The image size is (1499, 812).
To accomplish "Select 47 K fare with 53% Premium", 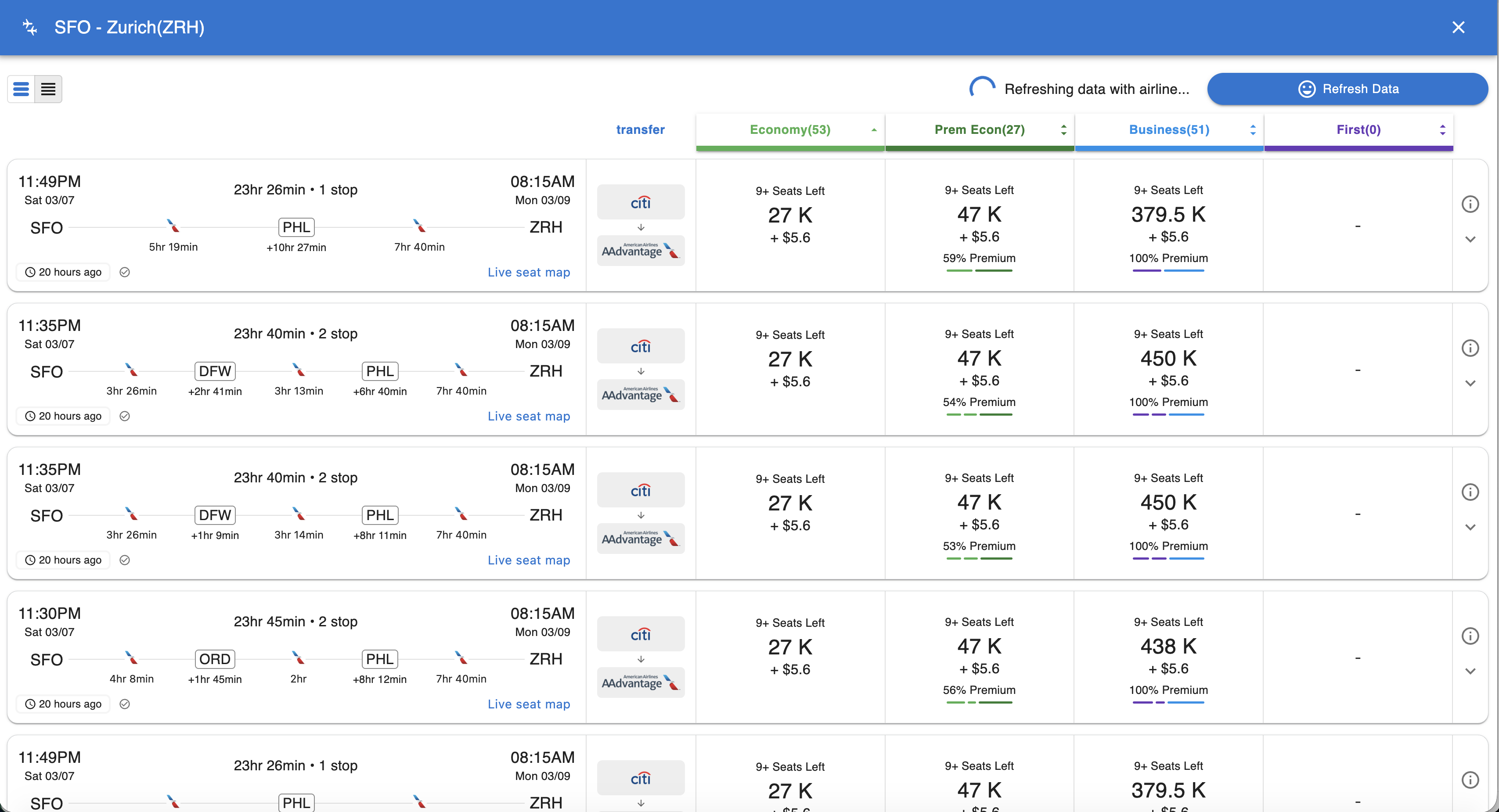I will (x=979, y=503).
